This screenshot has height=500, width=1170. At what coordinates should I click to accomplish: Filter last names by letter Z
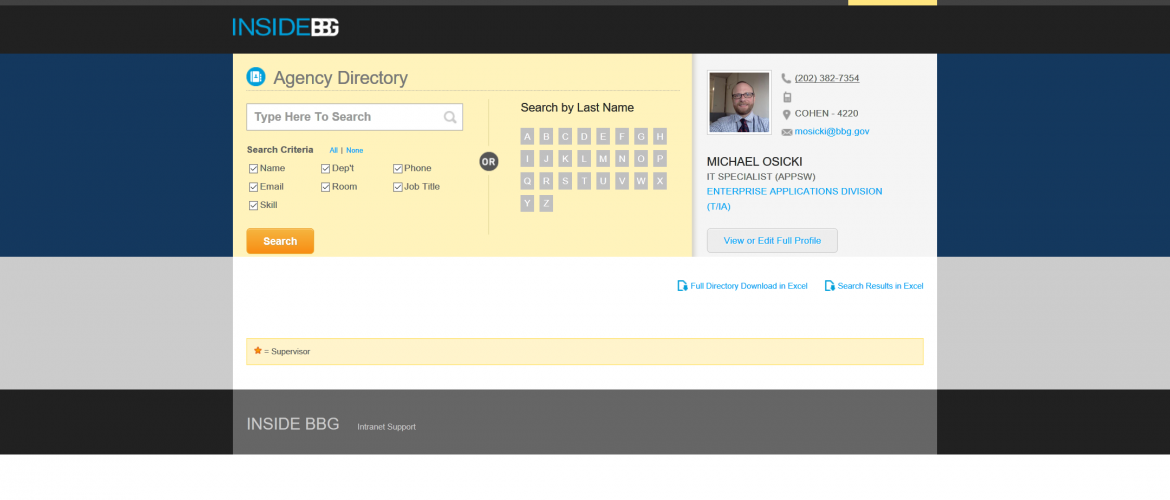546,203
